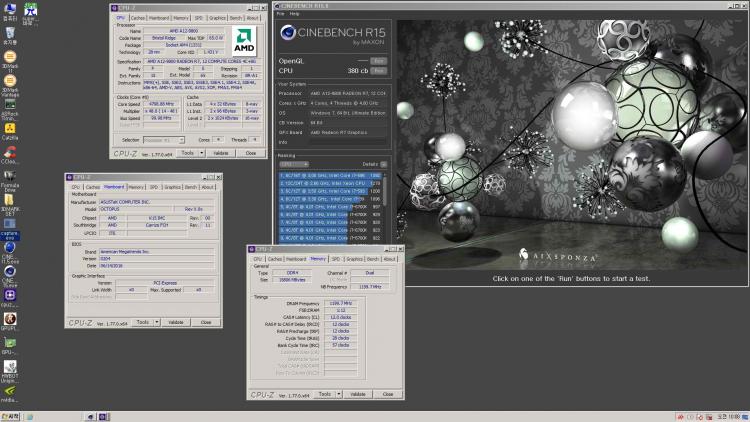Screen dimensions: 750x422
Task: Launch the 3DMark Vantage desktop shortcut
Action: (10, 85)
